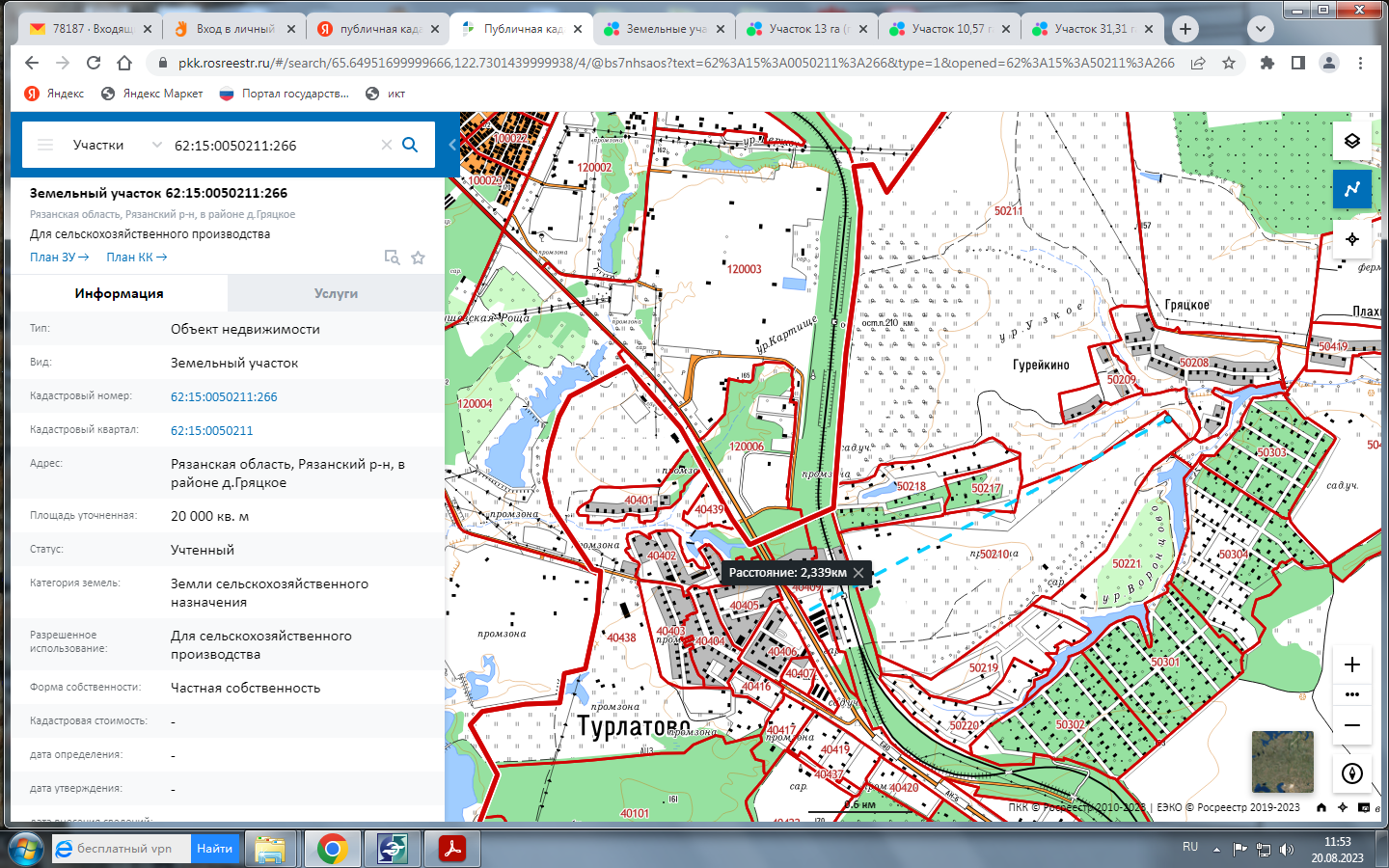This screenshot has height=868, width=1389.
Task: Collapse the left information panel
Action: 451,145
